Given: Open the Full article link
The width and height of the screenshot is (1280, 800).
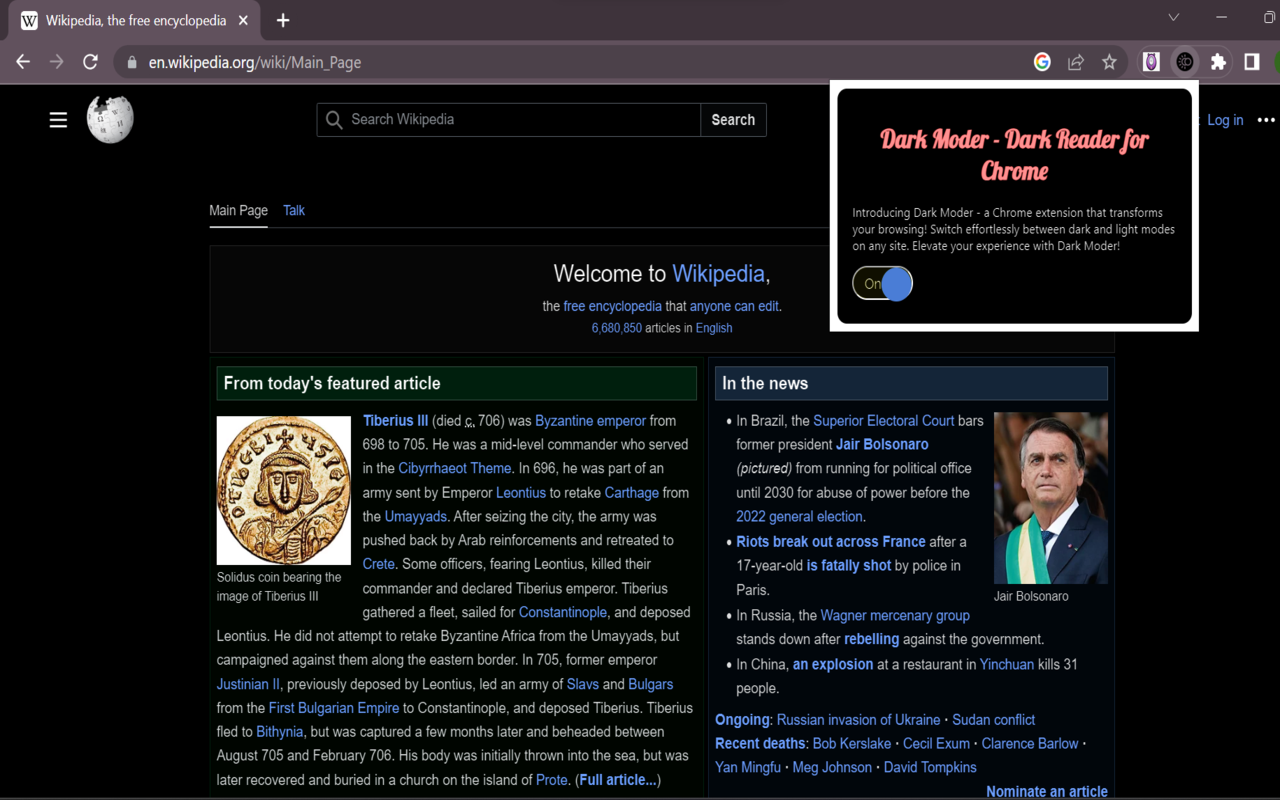Looking at the screenshot, I should (x=618, y=780).
